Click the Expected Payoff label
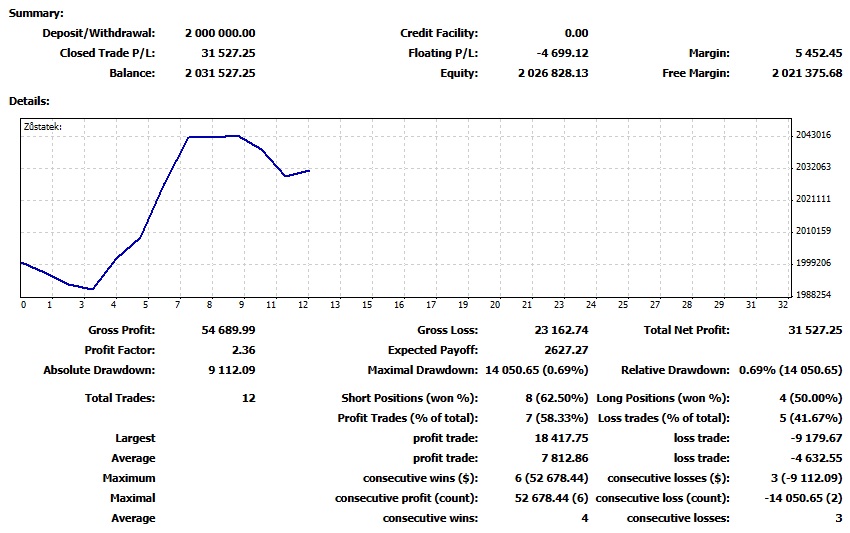The width and height of the screenshot is (850, 533). (433, 350)
